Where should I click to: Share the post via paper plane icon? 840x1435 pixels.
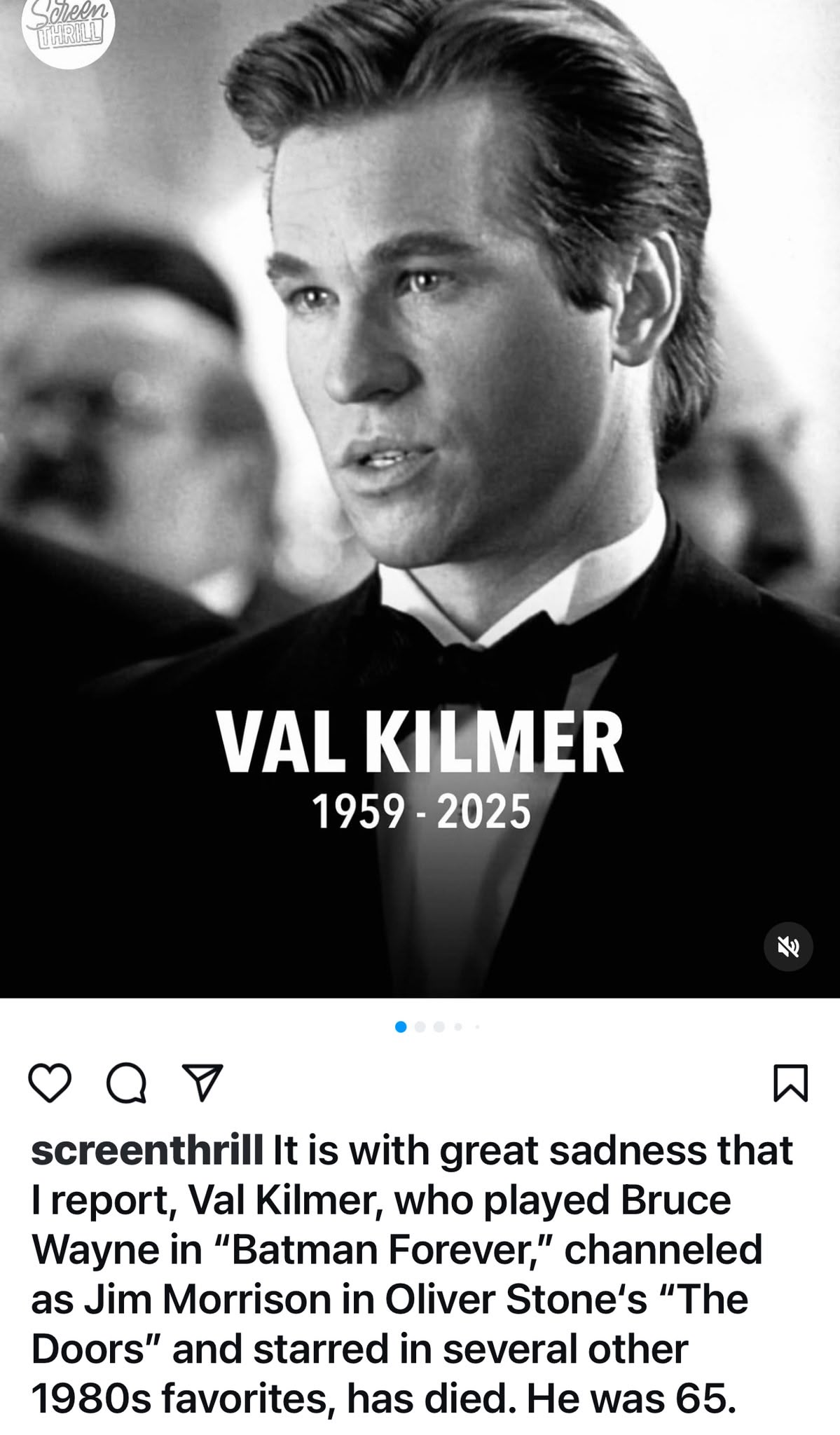pyautogui.click(x=202, y=1083)
